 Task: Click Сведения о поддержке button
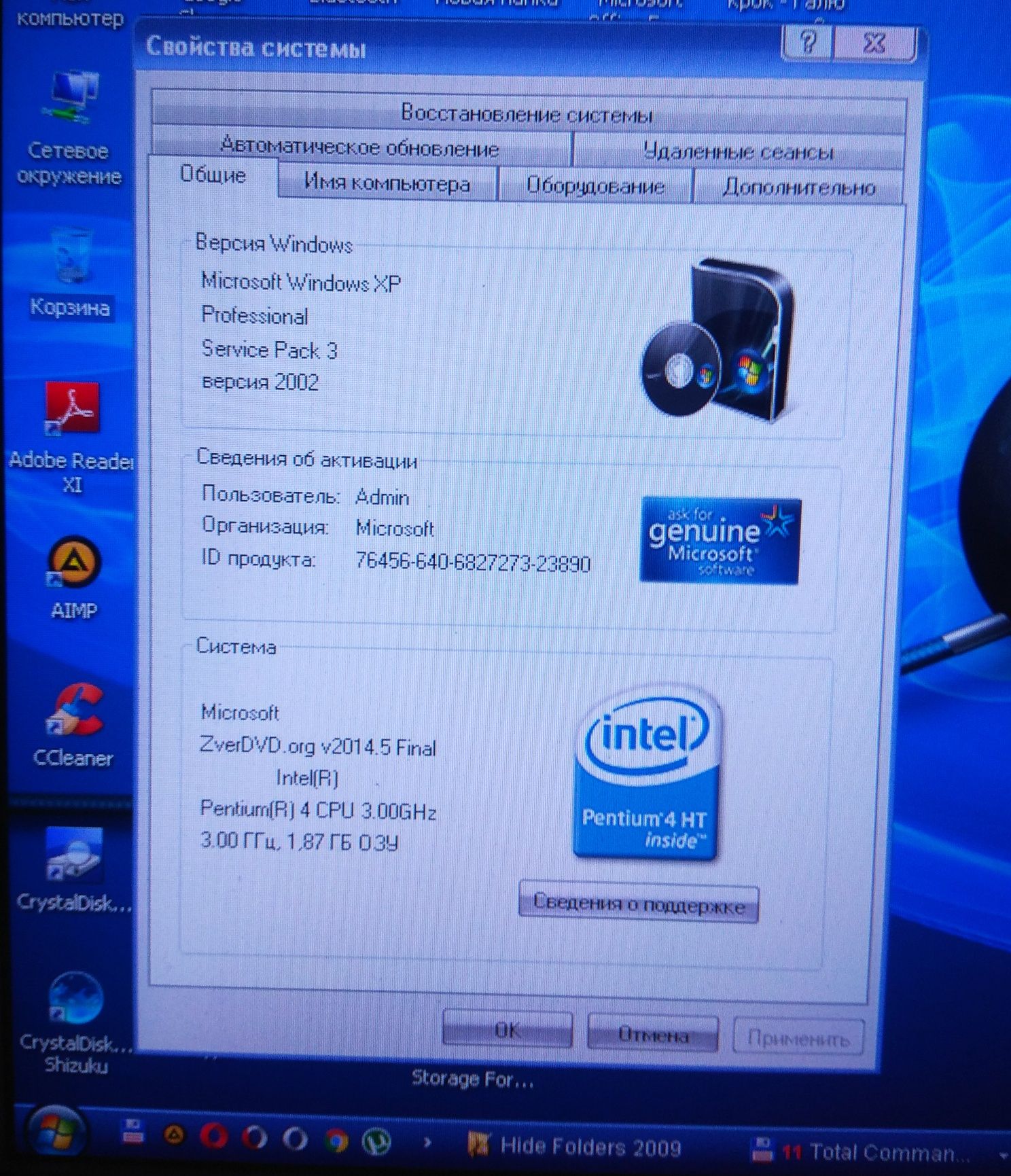(x=639, y=904)
